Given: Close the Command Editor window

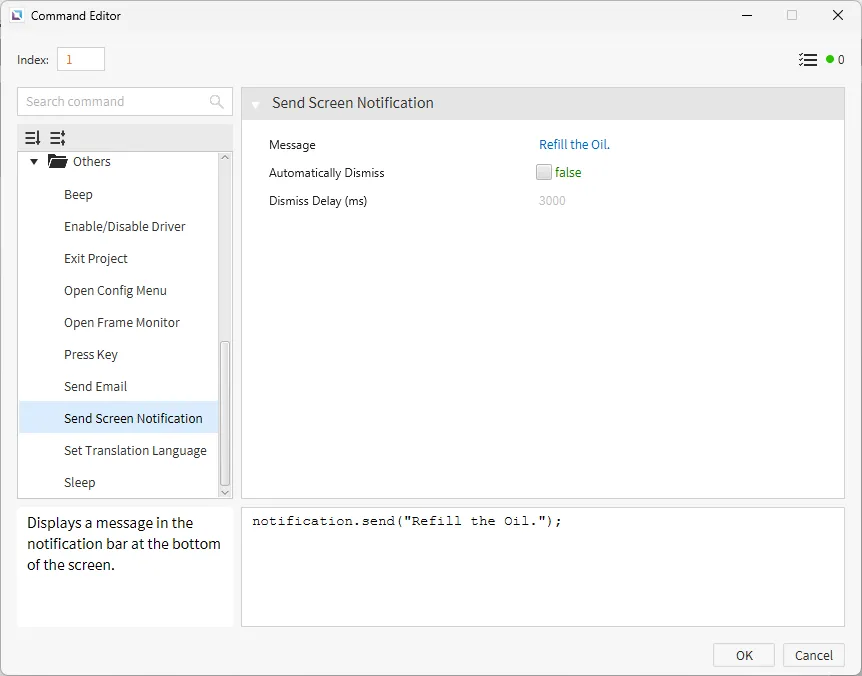Looking at the screenshot, I should pyautogui.click(x=838, y=16).
